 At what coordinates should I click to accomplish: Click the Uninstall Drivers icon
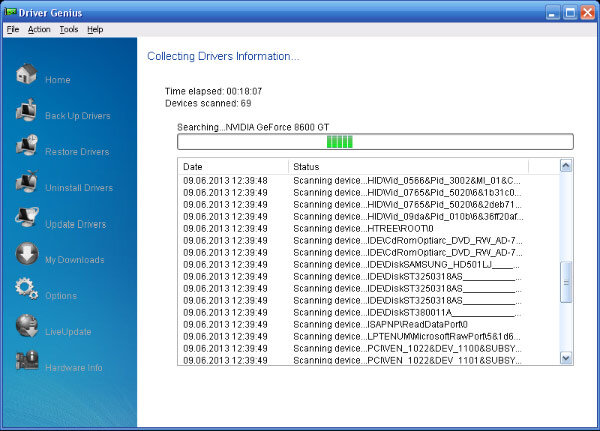point(26,181)
